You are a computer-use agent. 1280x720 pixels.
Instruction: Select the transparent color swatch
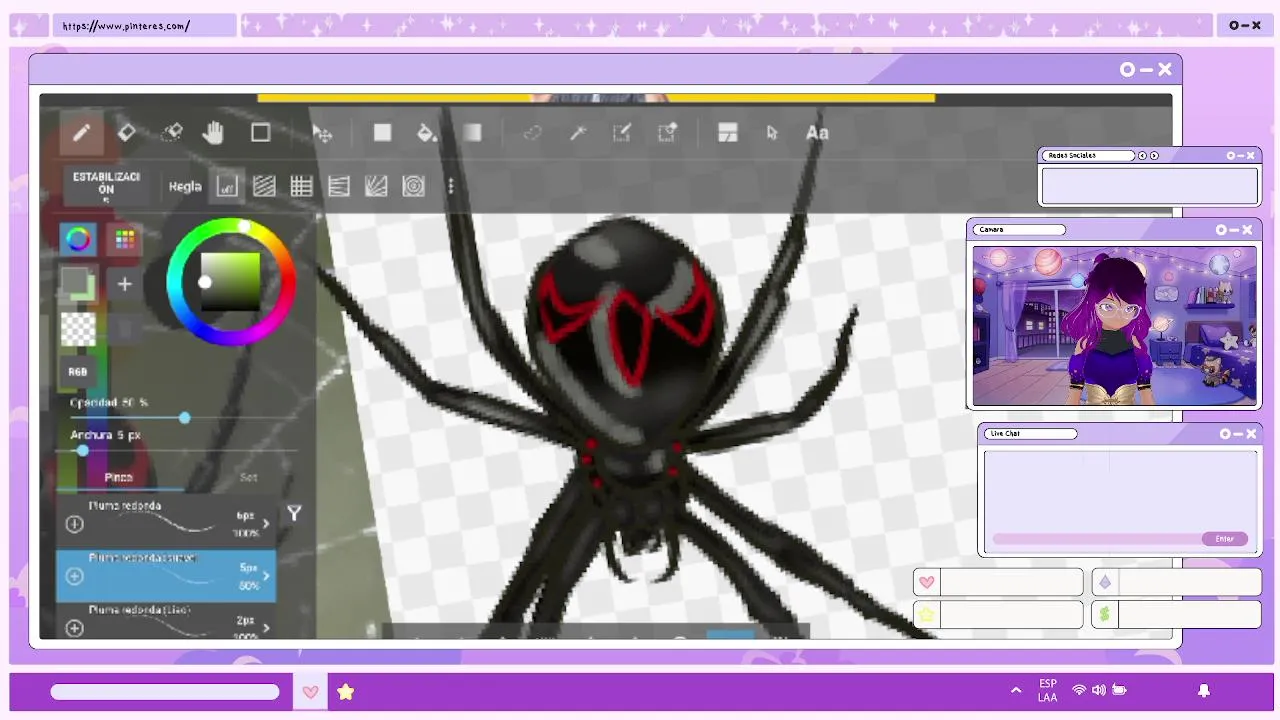pyautogui.click(x=78, y=329)
